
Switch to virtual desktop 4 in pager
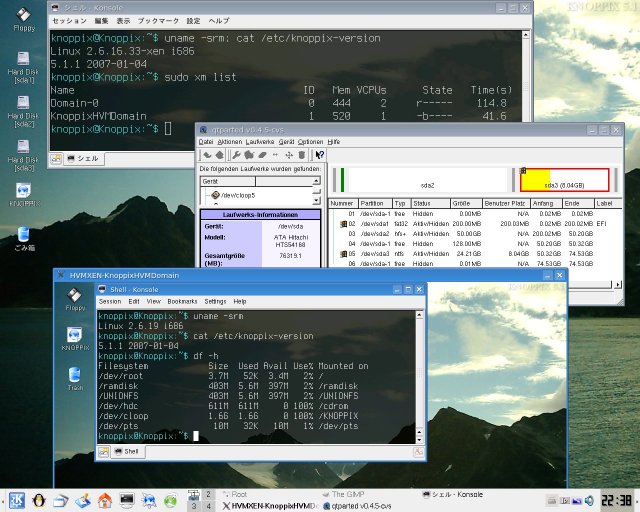point(208,506)
